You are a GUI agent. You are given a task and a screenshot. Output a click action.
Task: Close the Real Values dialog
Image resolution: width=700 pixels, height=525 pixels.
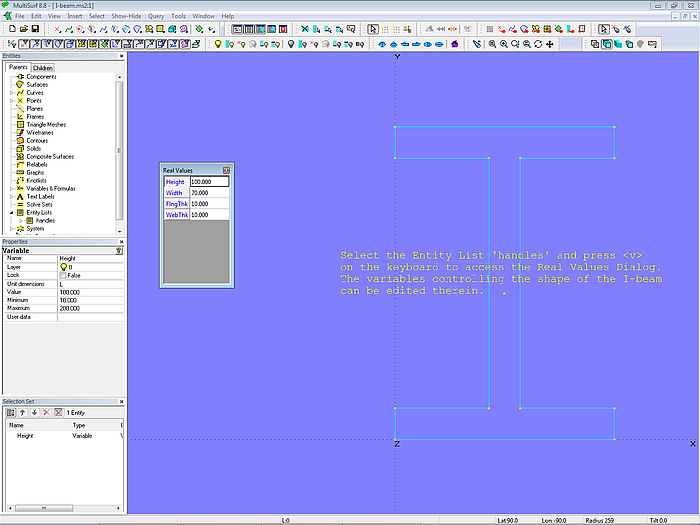point(226,171)
